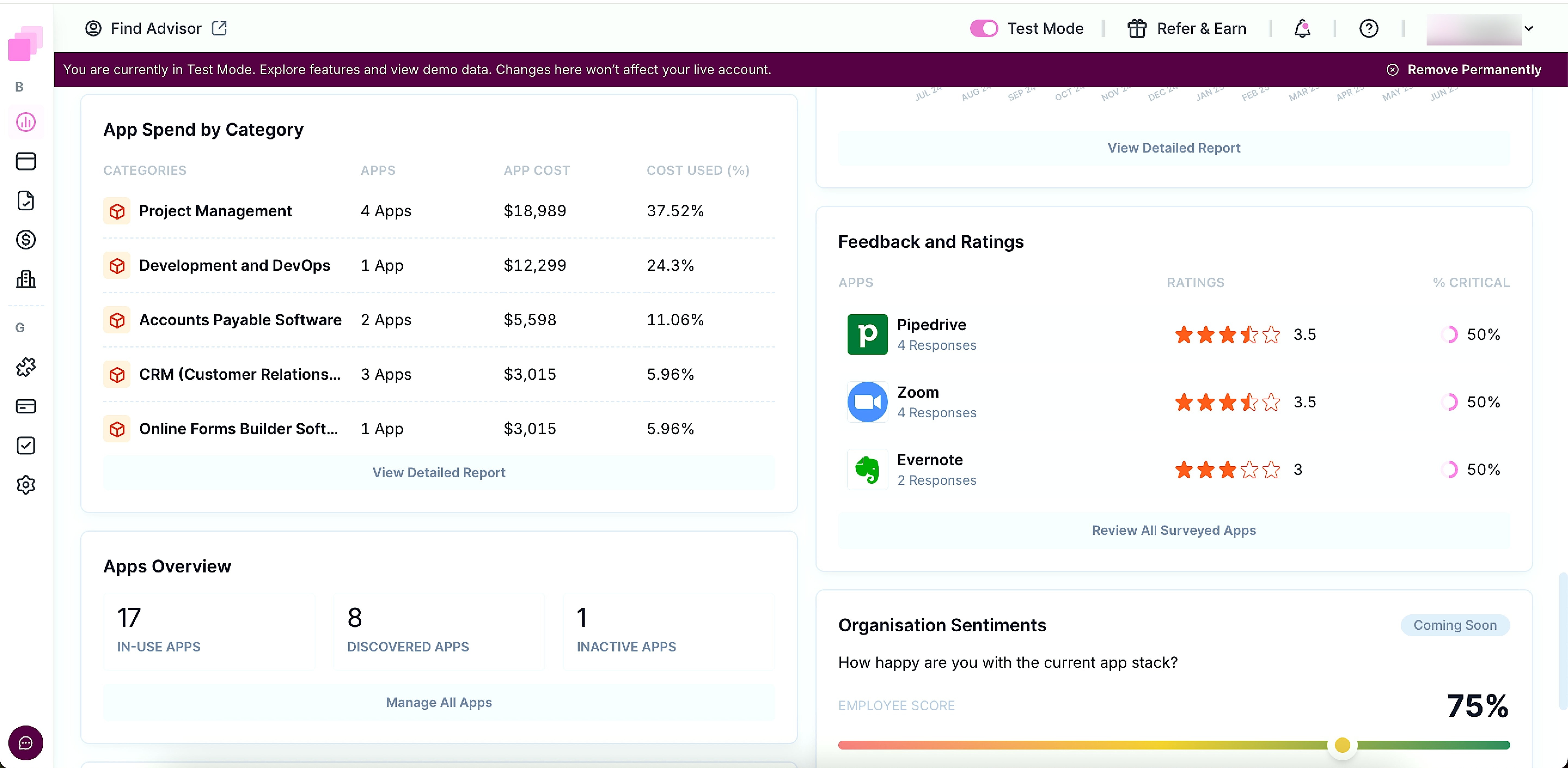Click the blurred user profile name
Viewport: 1568px width, 768px height.
coord(1474,29)
